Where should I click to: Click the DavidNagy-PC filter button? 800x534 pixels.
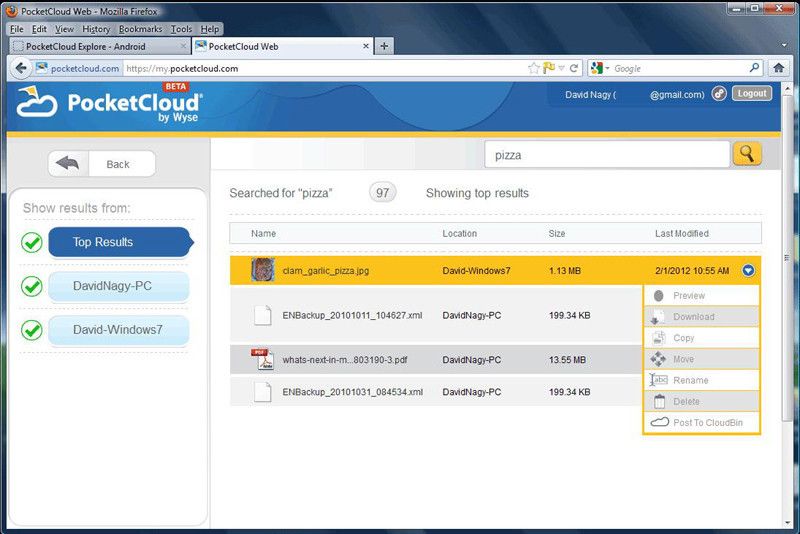pos(119,286)
